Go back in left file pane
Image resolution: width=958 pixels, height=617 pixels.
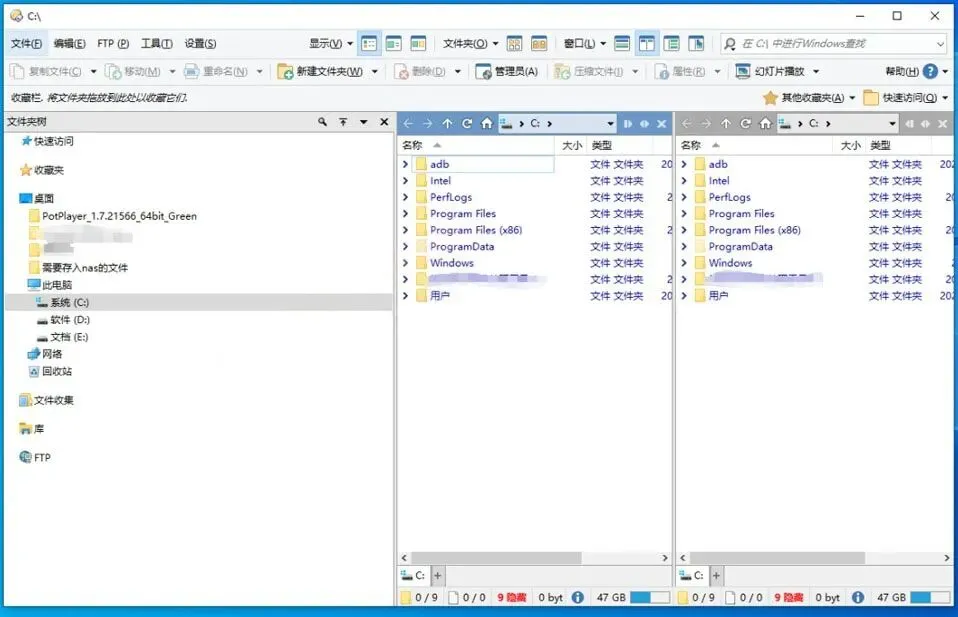408,123
